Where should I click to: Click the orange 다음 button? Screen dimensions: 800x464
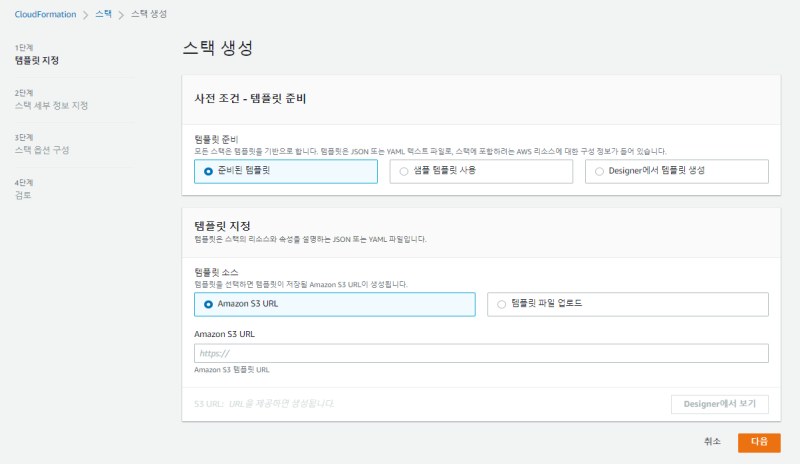(758, 442)
